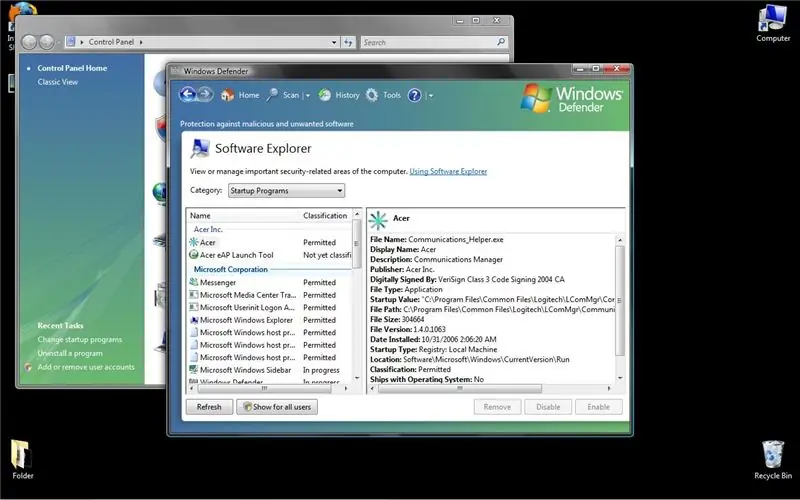Click the Control Panel refresh arrows icon
This screenshot has height=500, width=800.
pos(348,42)
